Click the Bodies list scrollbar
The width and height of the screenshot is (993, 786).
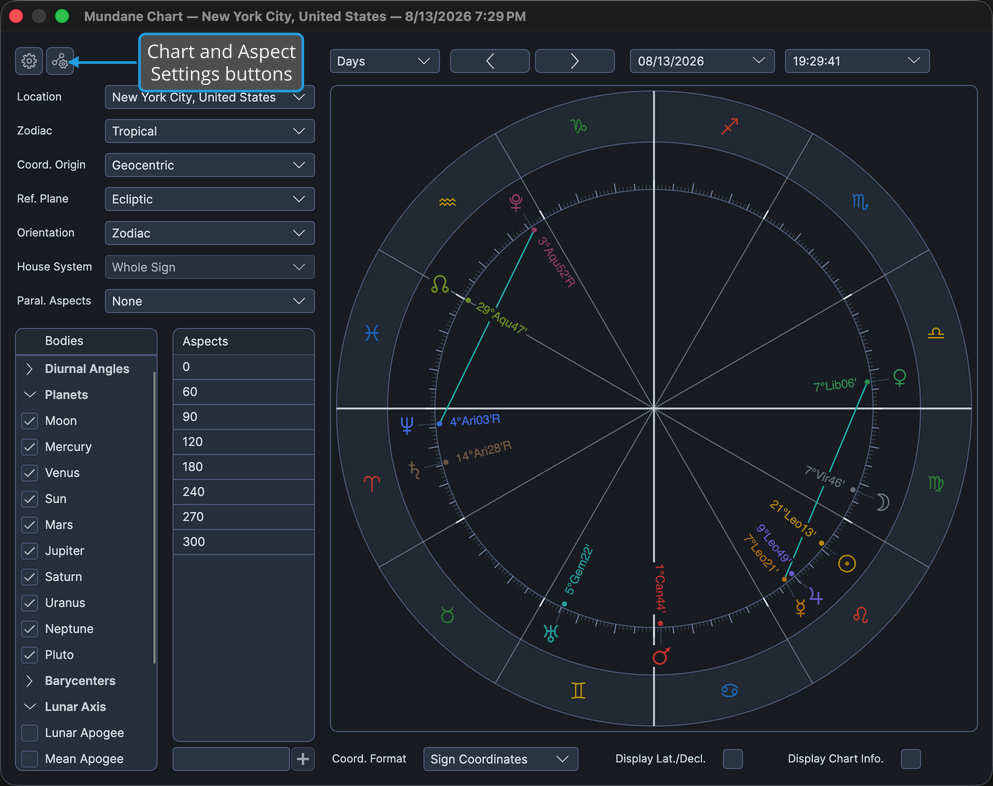[x=154, y=517]
